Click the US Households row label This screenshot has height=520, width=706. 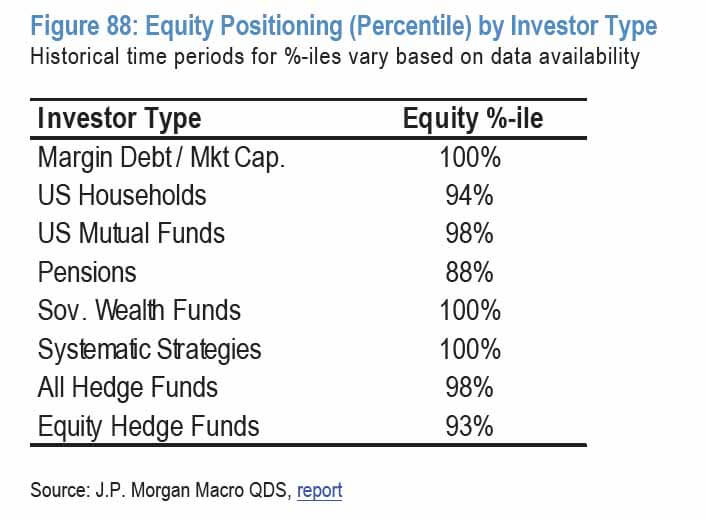[122, 195]
